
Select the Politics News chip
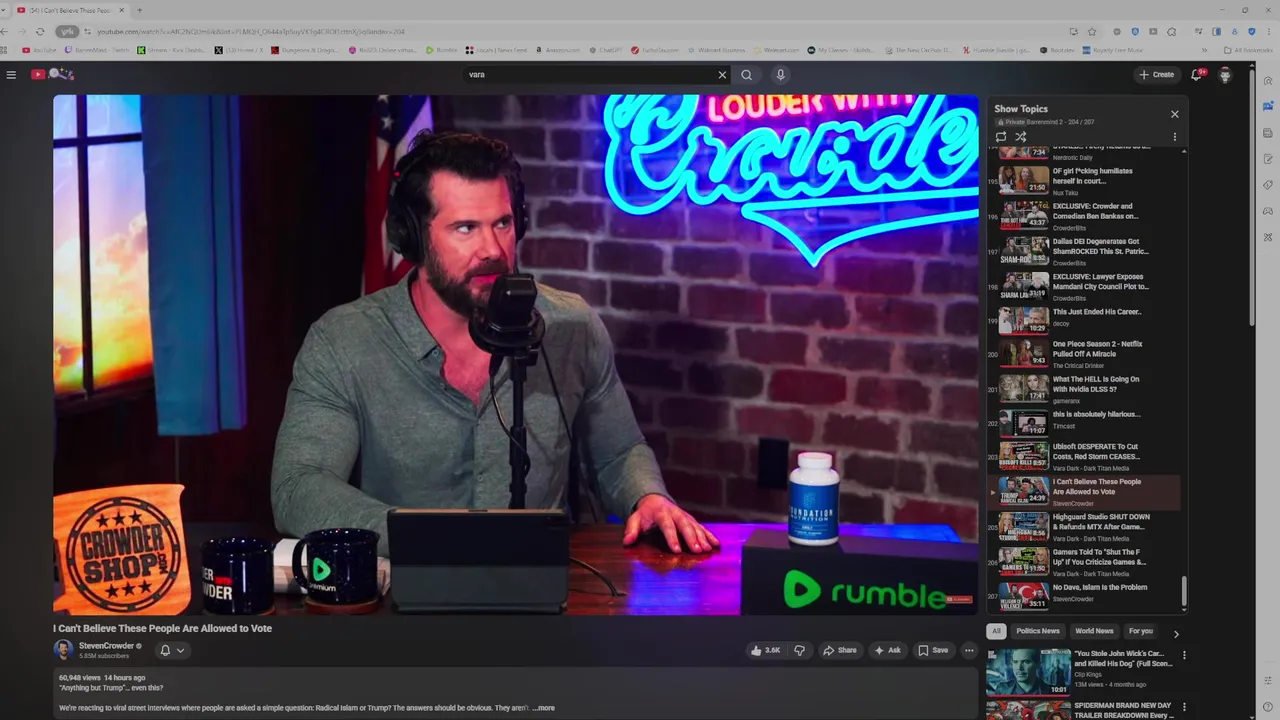tap(1038, 631)
